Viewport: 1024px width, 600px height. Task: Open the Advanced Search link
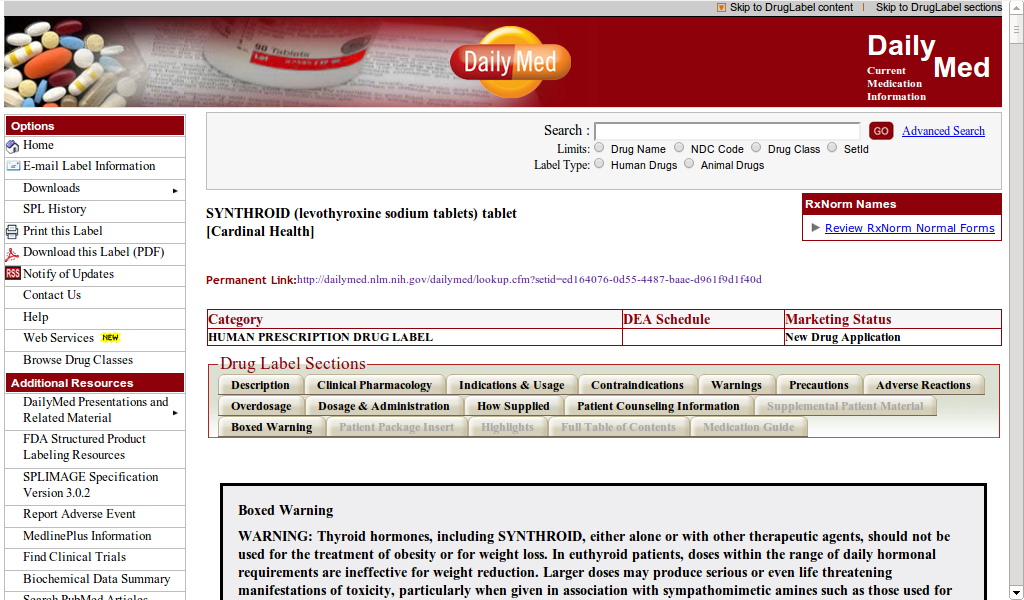[943, 131]
